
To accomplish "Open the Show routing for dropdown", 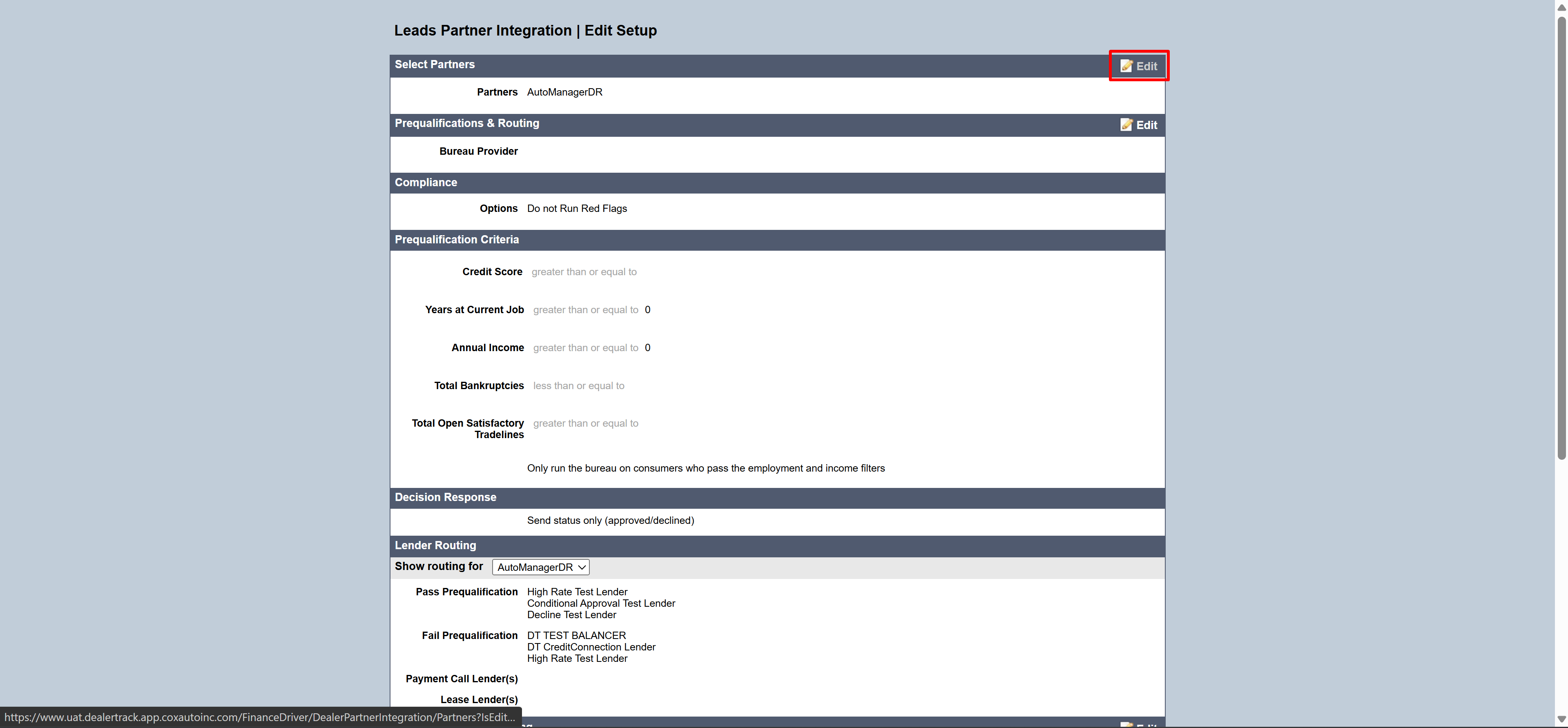I will coord(540,567).
